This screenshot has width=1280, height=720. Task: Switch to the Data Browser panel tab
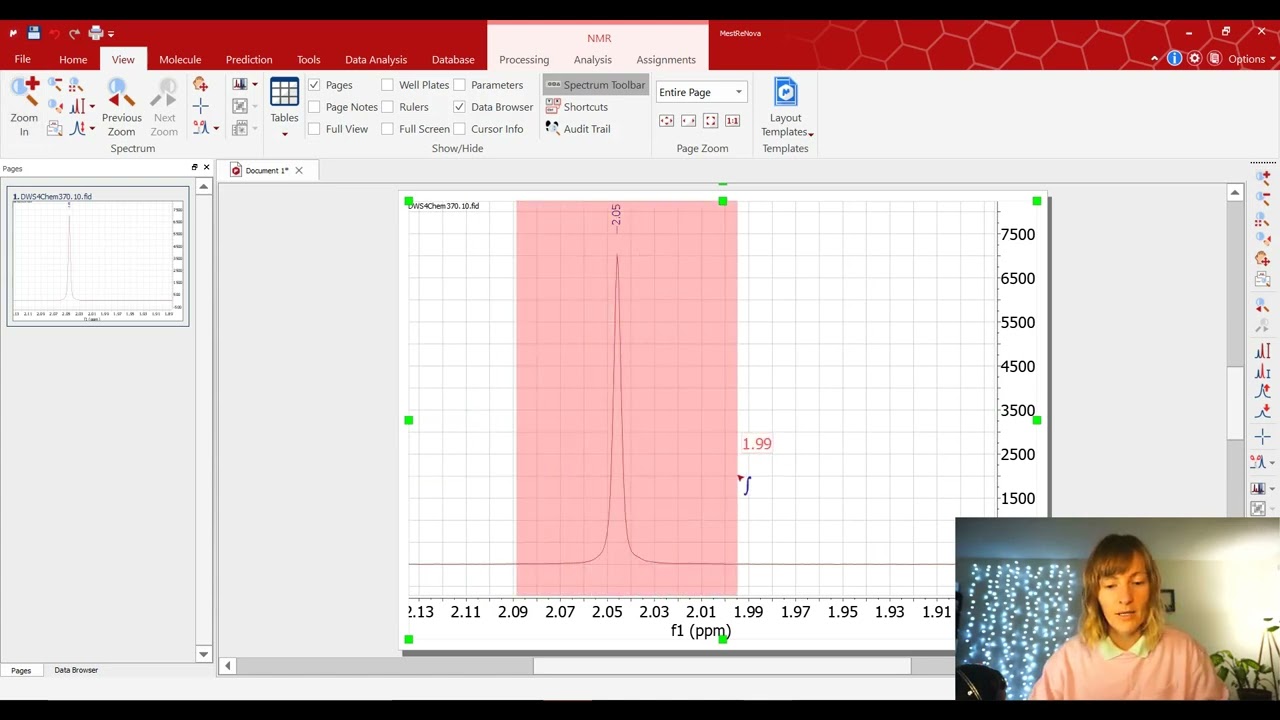tap(76, 670)
